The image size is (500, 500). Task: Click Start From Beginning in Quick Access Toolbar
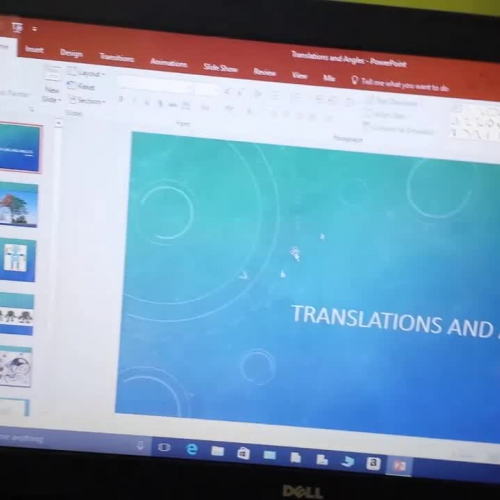point(17,27)
